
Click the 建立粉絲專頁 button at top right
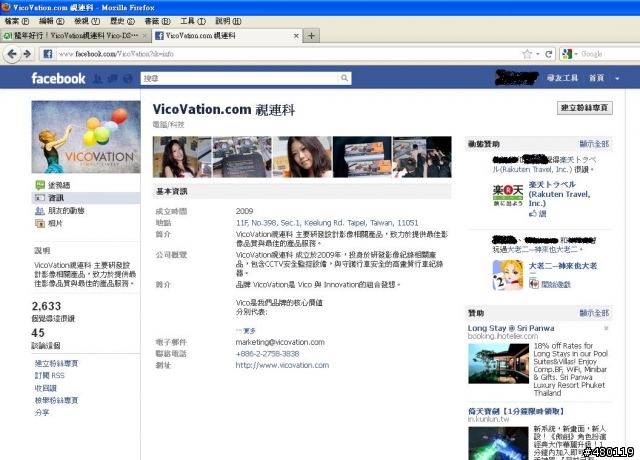pyautogui.click(x=584, y=108)
